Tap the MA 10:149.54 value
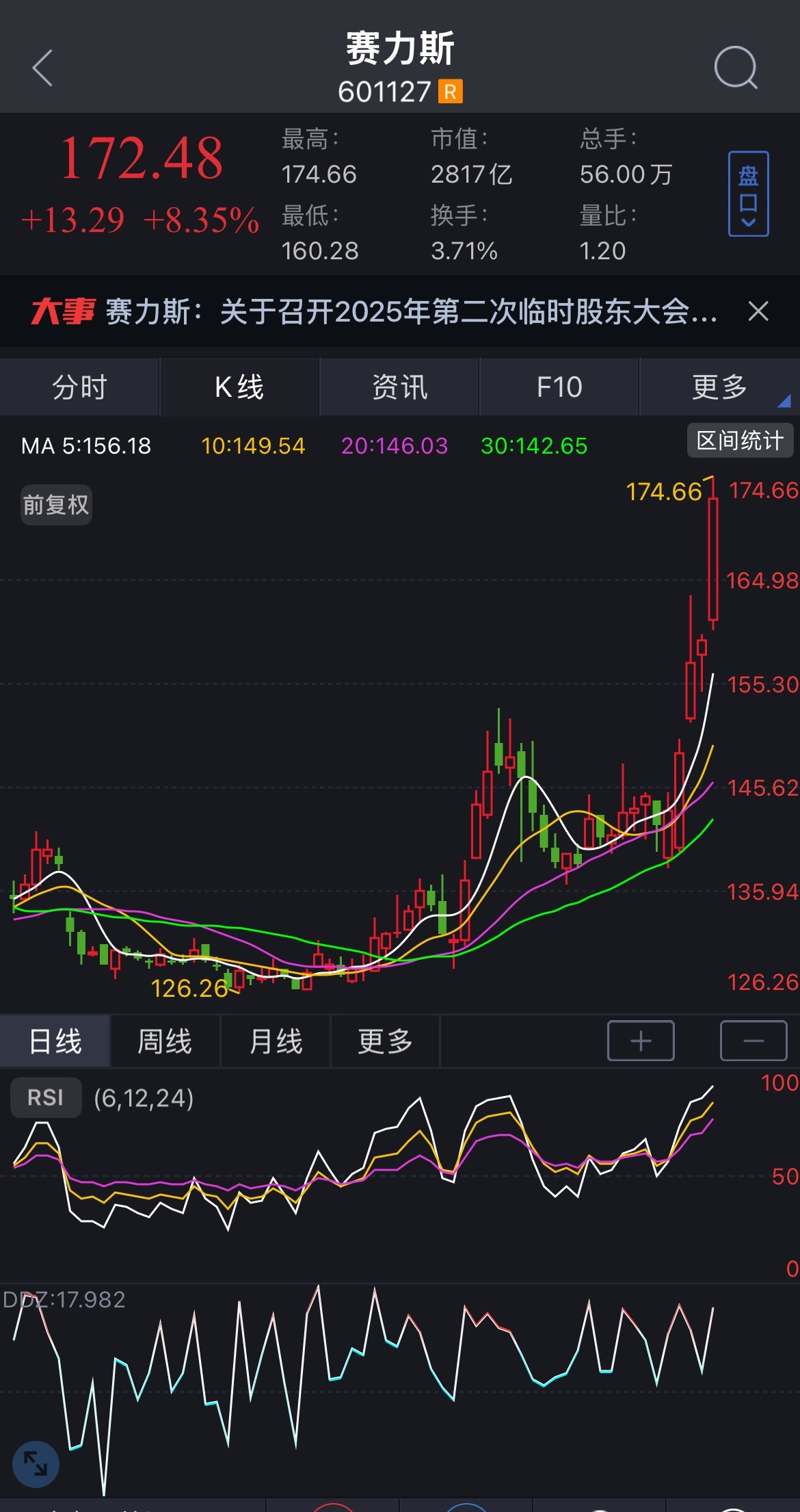This screenshot has height=1512, width=800. (x=253, y=446)
